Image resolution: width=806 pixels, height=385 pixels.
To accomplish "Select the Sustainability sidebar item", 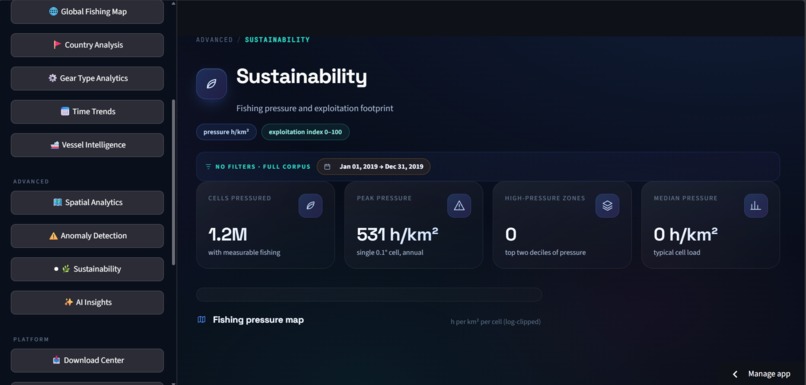I will click(87, 269).
